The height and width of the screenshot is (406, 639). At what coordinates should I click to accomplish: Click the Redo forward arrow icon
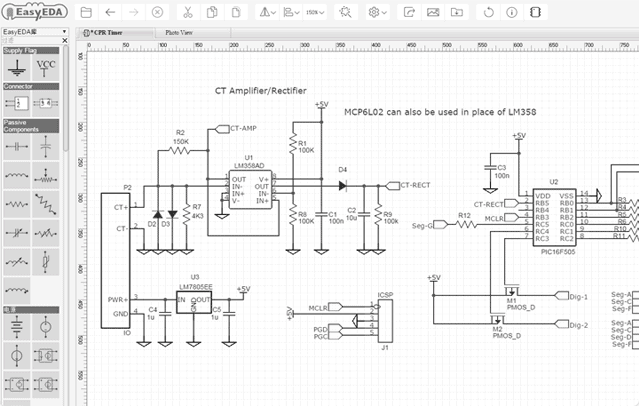134,12
